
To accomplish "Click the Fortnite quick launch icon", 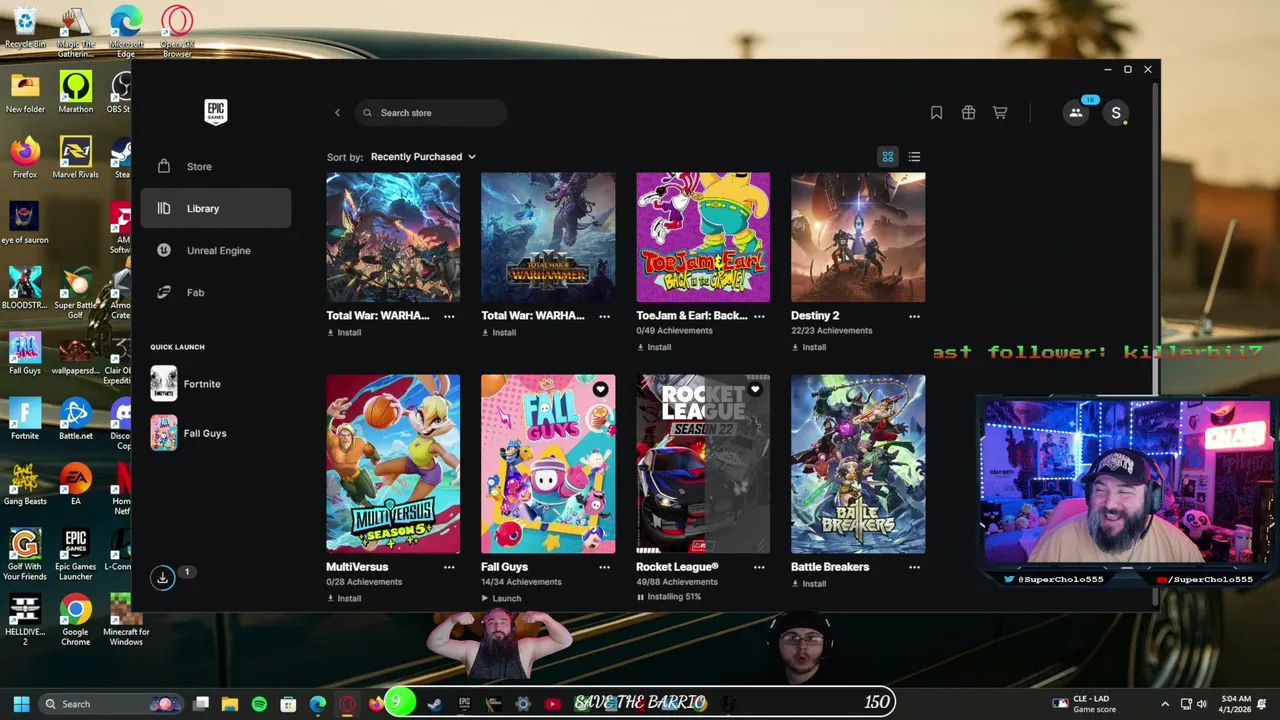I will [x=164, y=384].
